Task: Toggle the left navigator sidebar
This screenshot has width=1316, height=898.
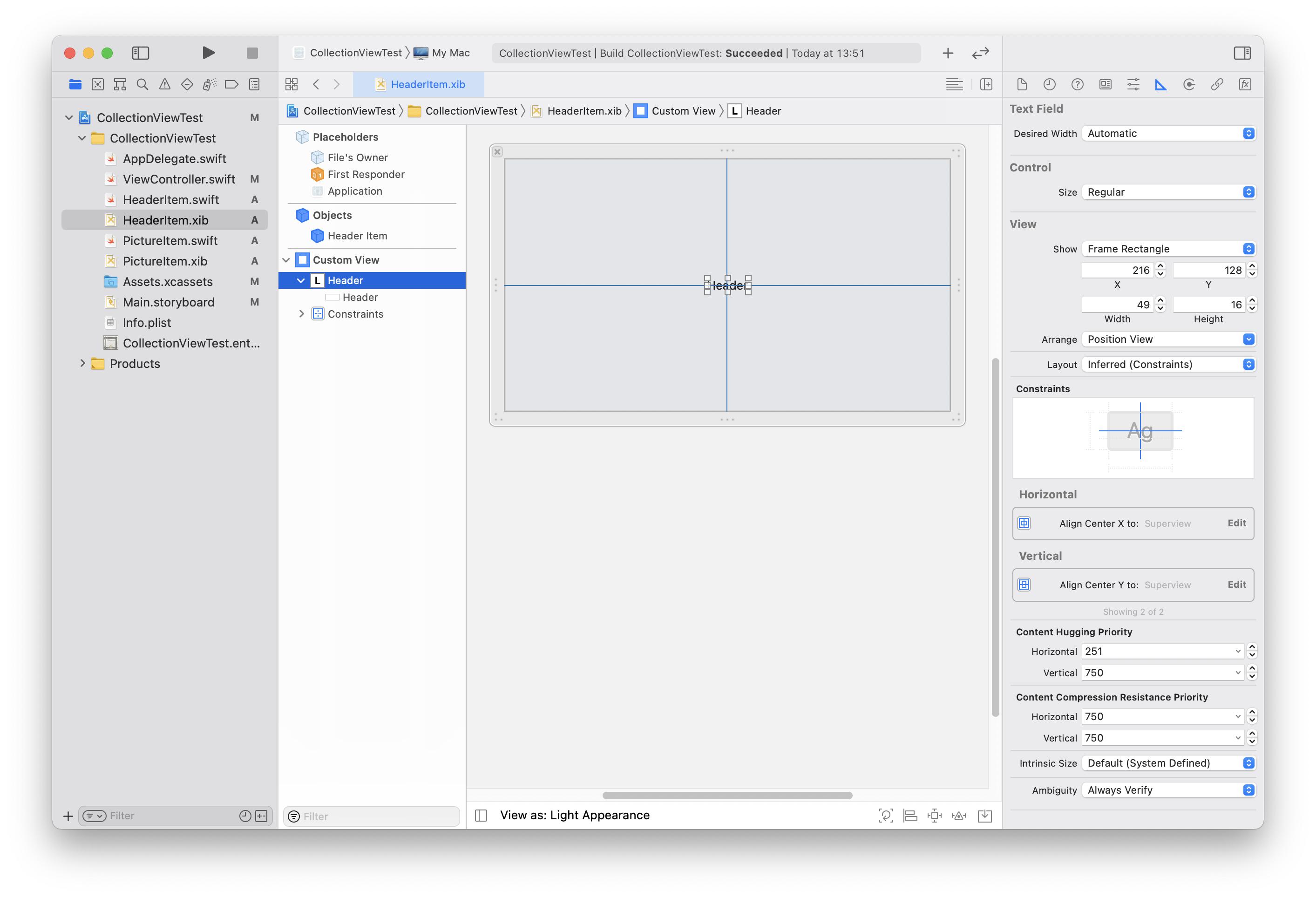Action: [141, 53]
